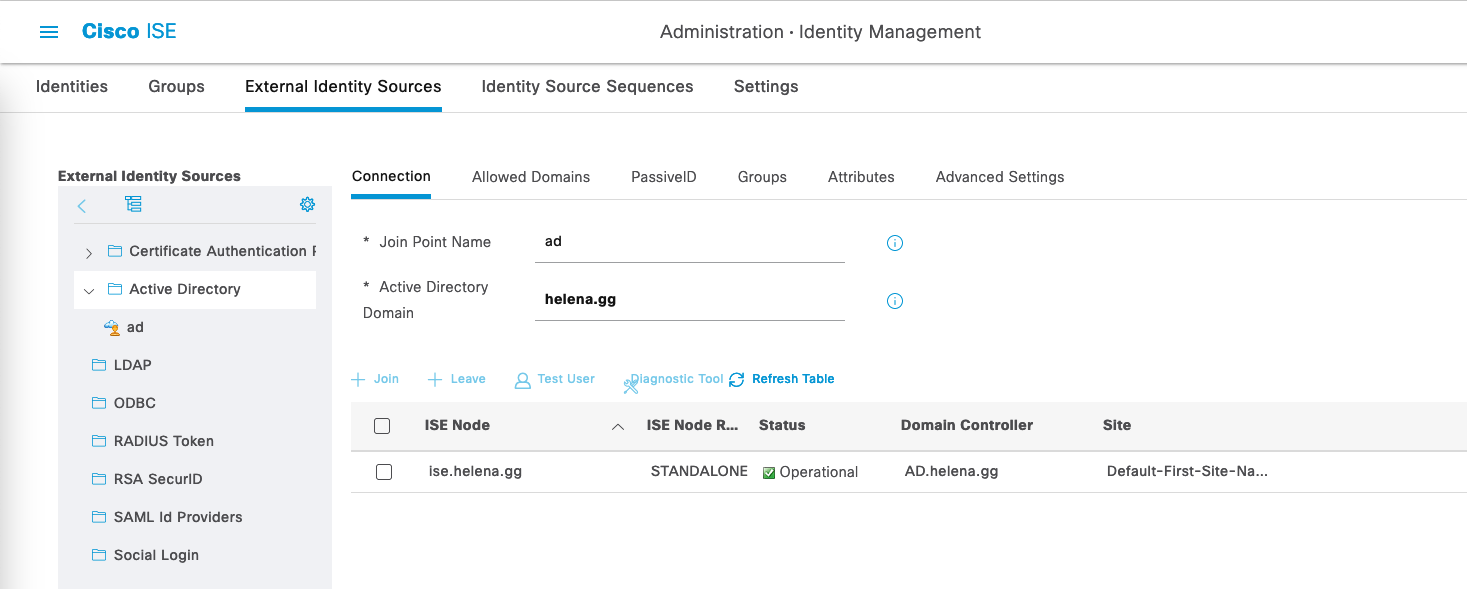Click info icon next to Join Point Name
The height and width of the screenshot is (589, 1467).
895,243
